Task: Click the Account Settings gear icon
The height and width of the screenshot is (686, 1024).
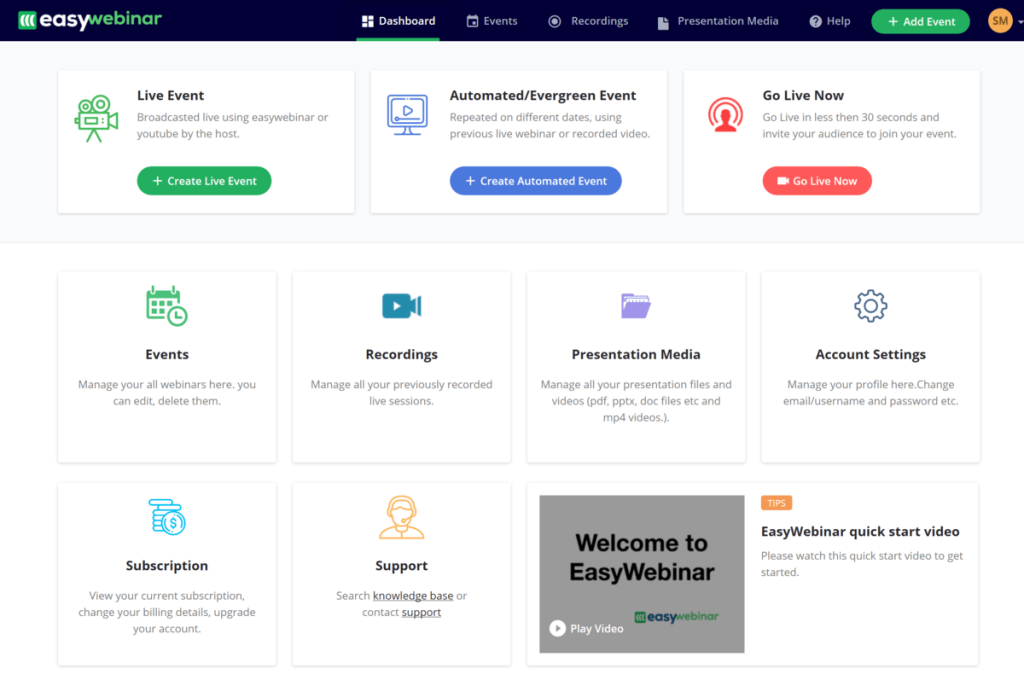Action: (870, 307)
